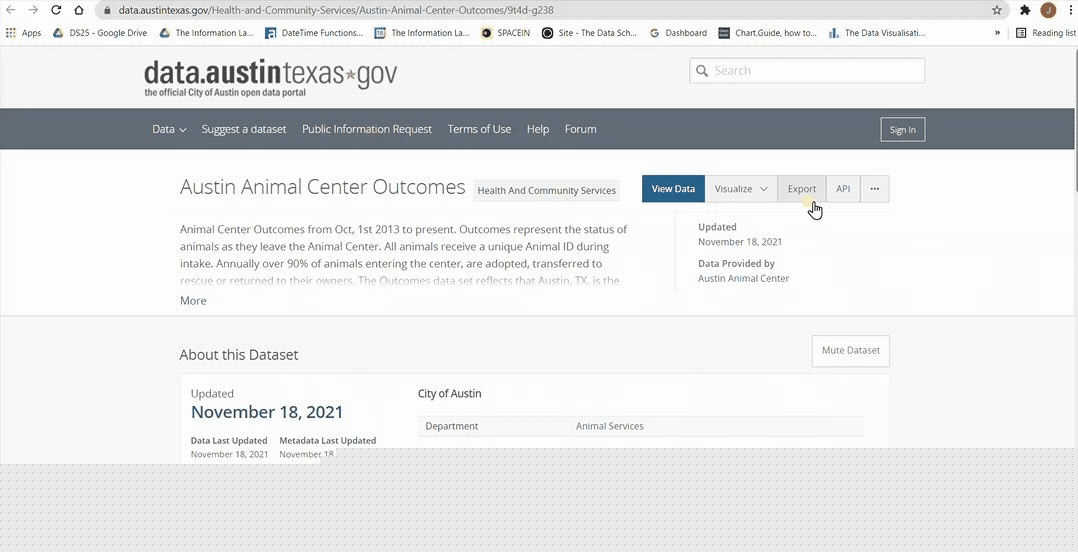Reload the page with refresh icon
Viewport: 1078px width, 552px height.
(x=56, y=10)
